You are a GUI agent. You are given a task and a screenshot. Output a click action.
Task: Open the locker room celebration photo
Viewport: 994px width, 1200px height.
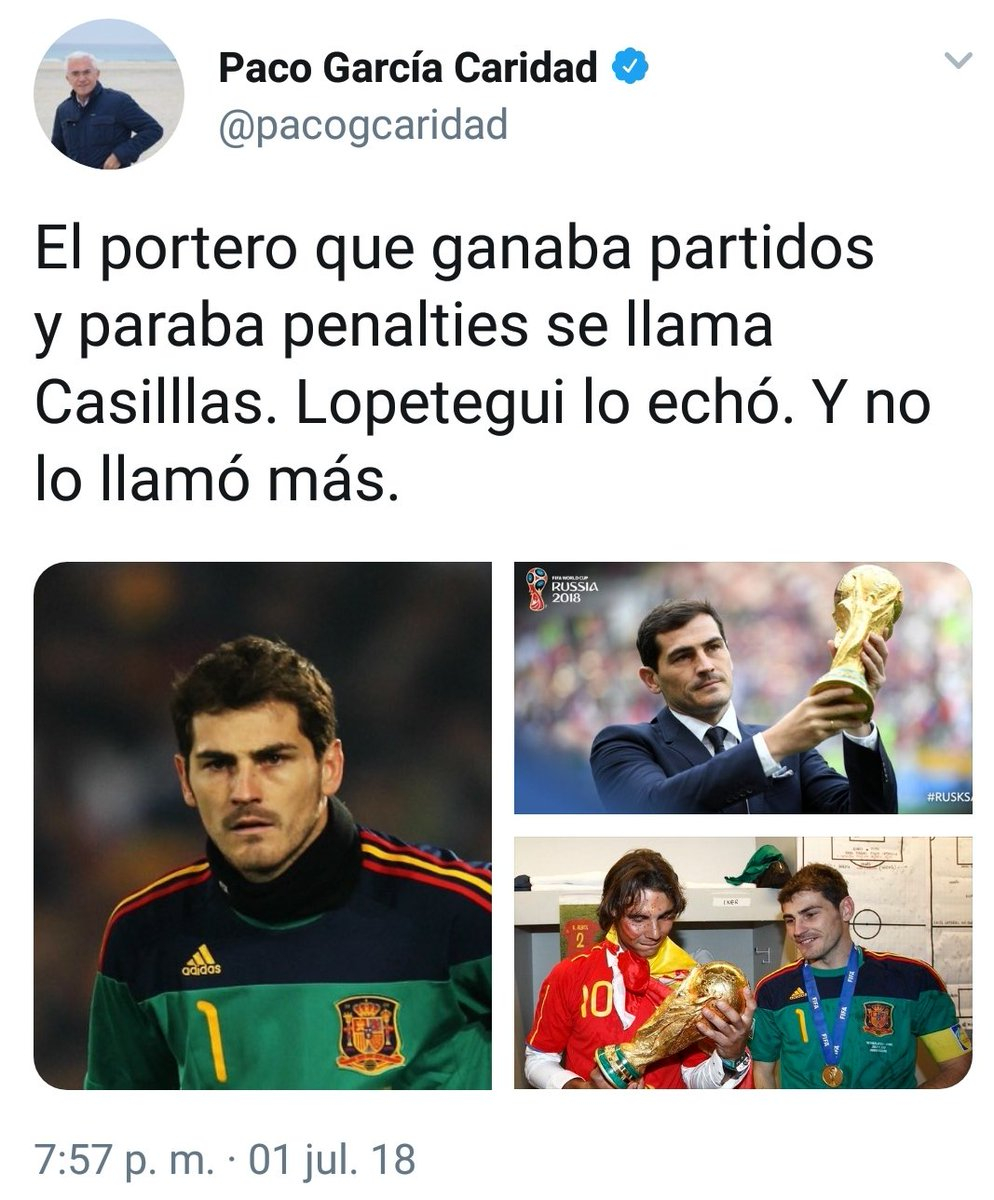tap(743, 963)
